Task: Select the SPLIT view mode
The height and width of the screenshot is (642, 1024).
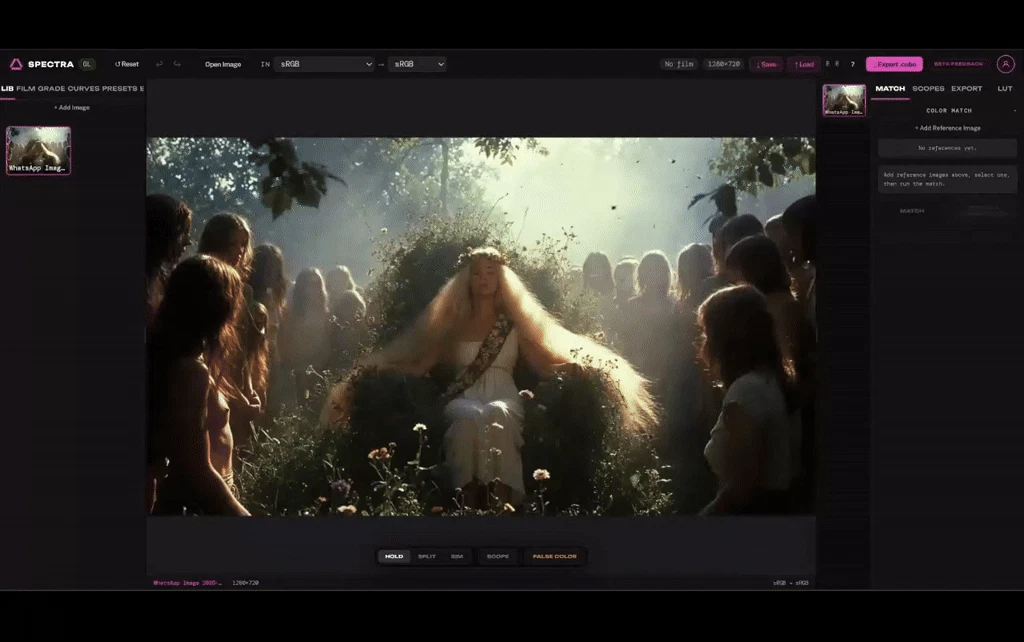Action: [x=427, y=556]
